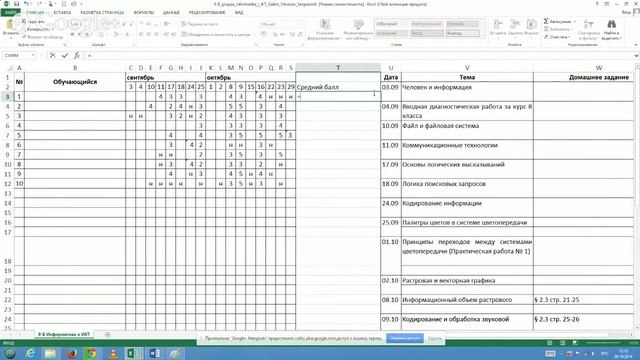Select column T header
Screen dimensions: 640x360
tap(338, 68)
